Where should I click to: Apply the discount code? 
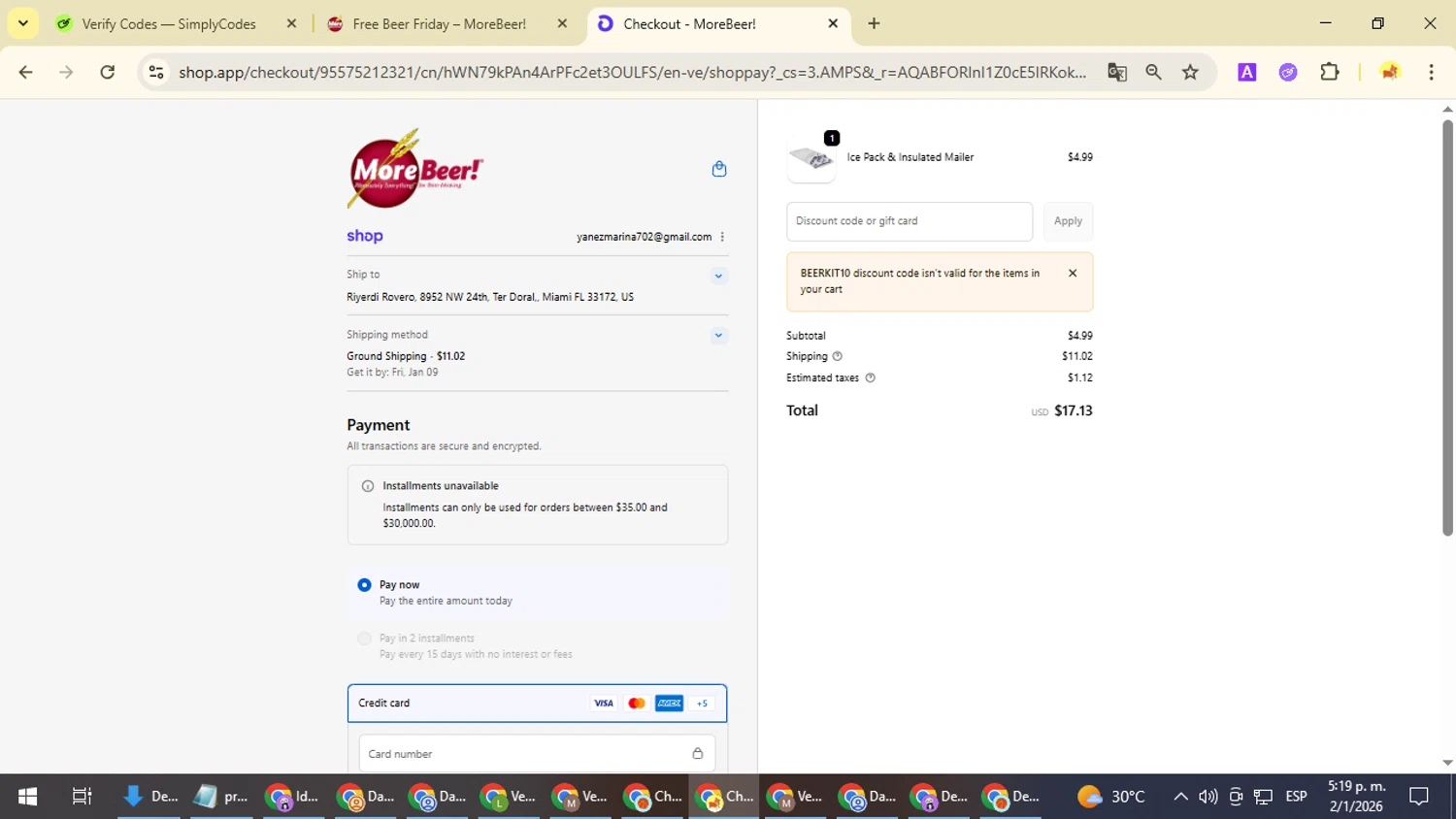point(1068,221)
